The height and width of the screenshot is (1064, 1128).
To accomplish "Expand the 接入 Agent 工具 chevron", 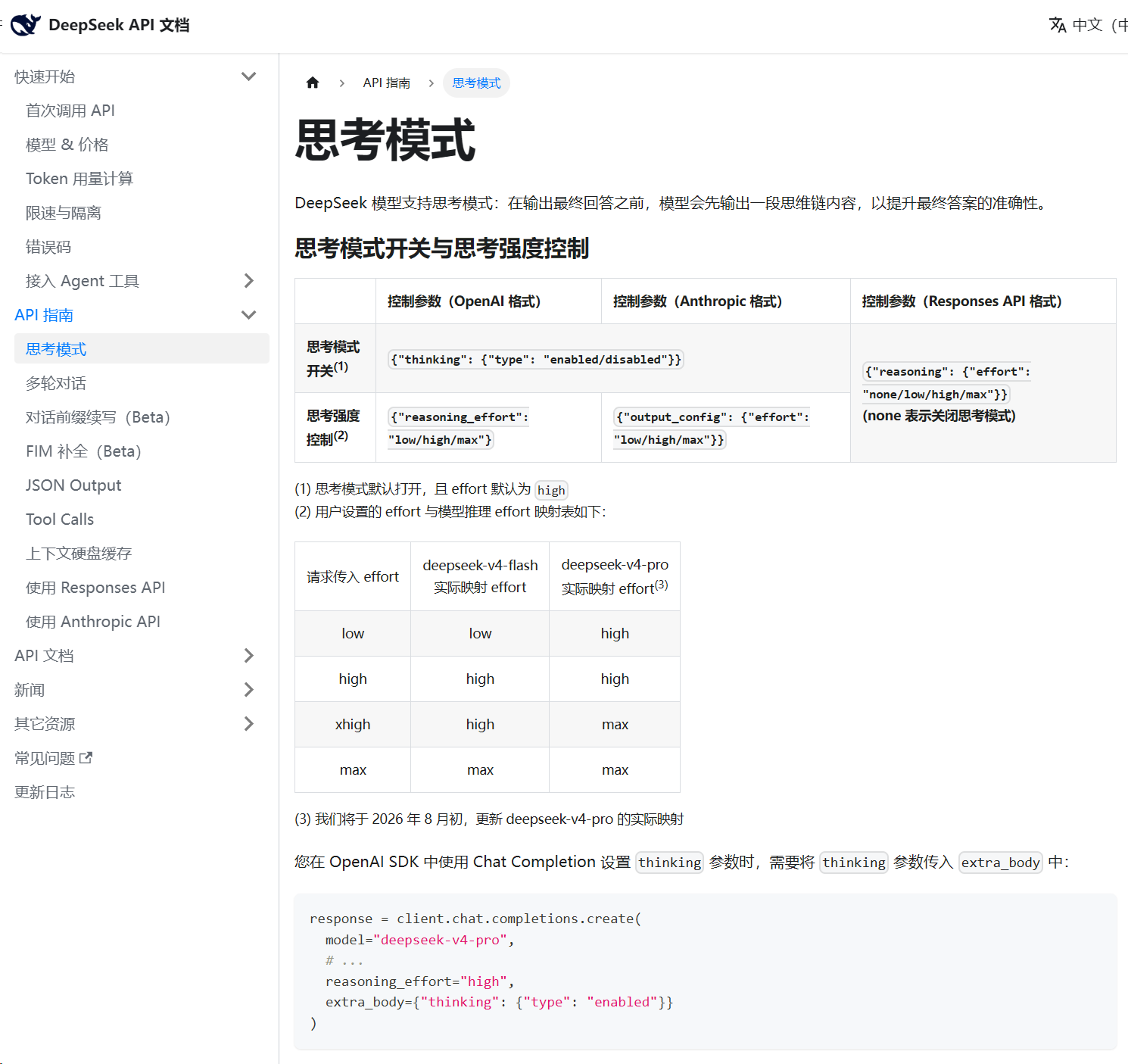I will click(248, 281).
